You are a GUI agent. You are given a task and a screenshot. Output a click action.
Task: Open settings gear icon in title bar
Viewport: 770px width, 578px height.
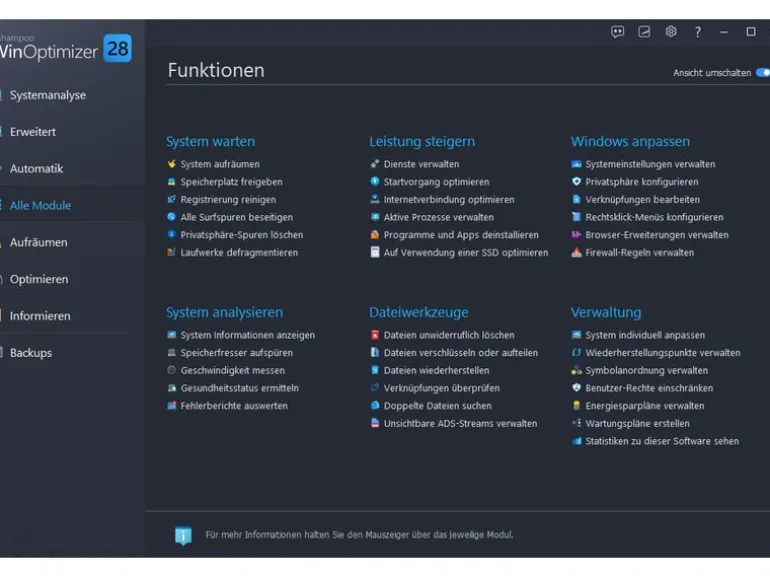point(671,31)
